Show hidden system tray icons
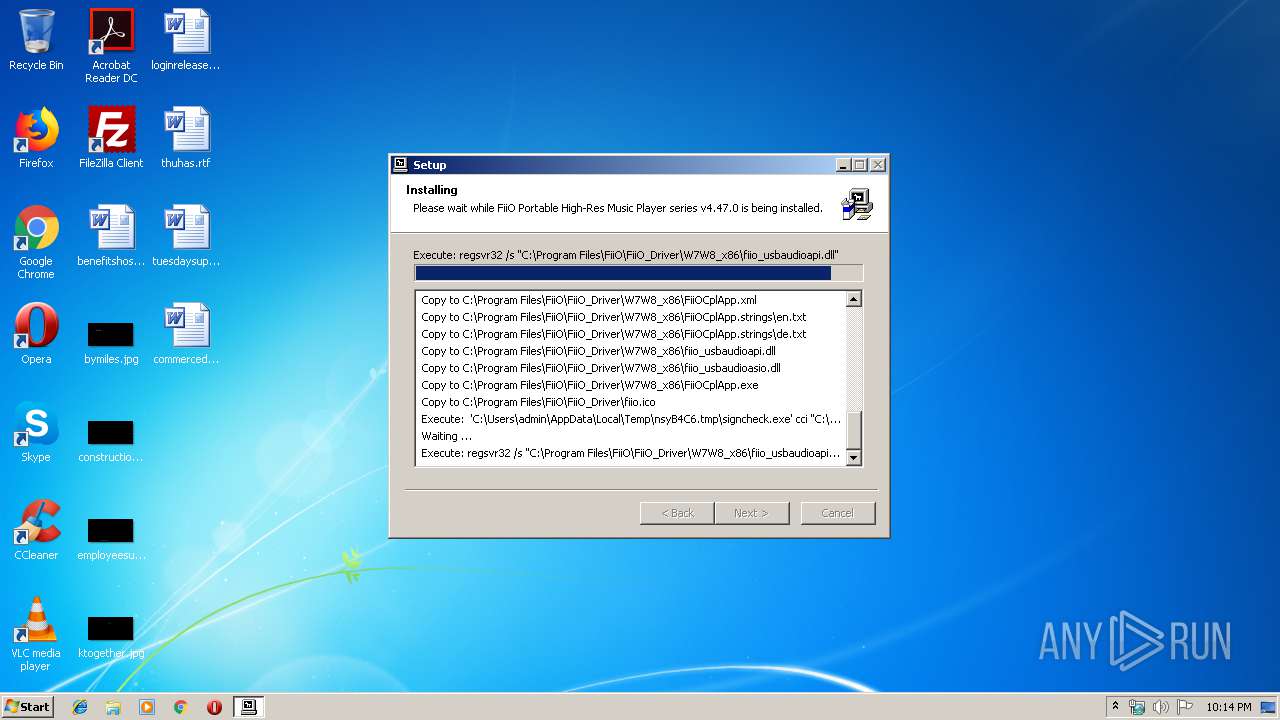This screenshot has width=1280, height=720. pos(1115,707)
